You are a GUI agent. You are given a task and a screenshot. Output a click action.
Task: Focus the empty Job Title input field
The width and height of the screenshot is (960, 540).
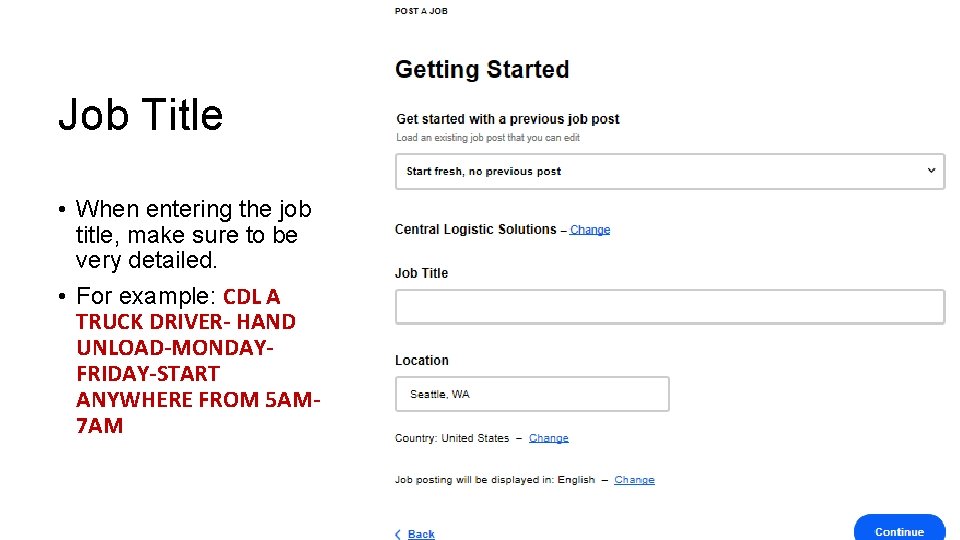(x=669, y=307)
